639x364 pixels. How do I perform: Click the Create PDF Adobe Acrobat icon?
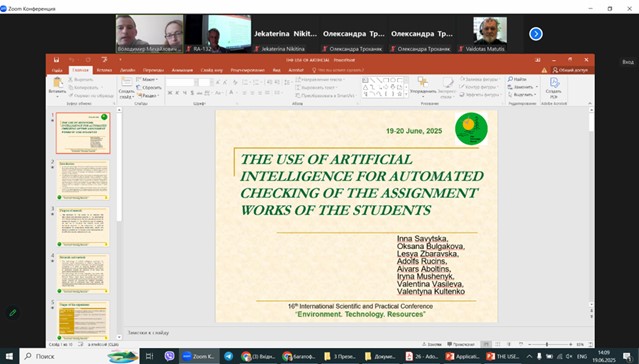point(554,82)
